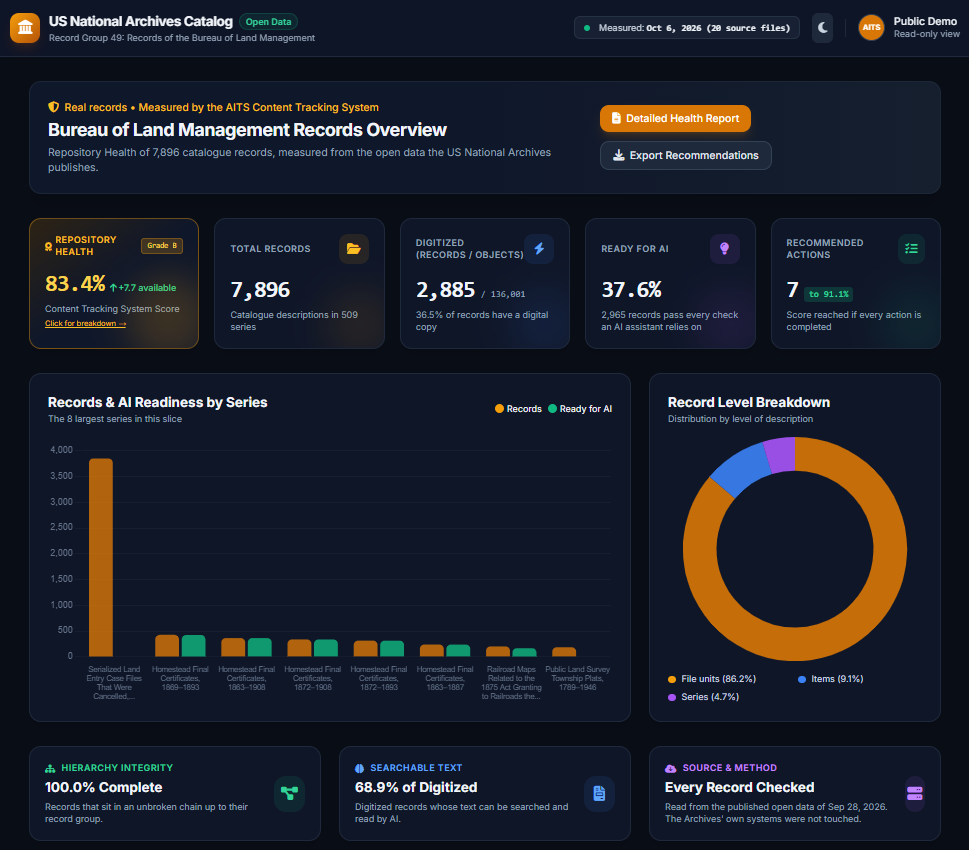Click the download icon in Export Recommendations
This screenshot has width=969, height=850.
tap(618, 155)
